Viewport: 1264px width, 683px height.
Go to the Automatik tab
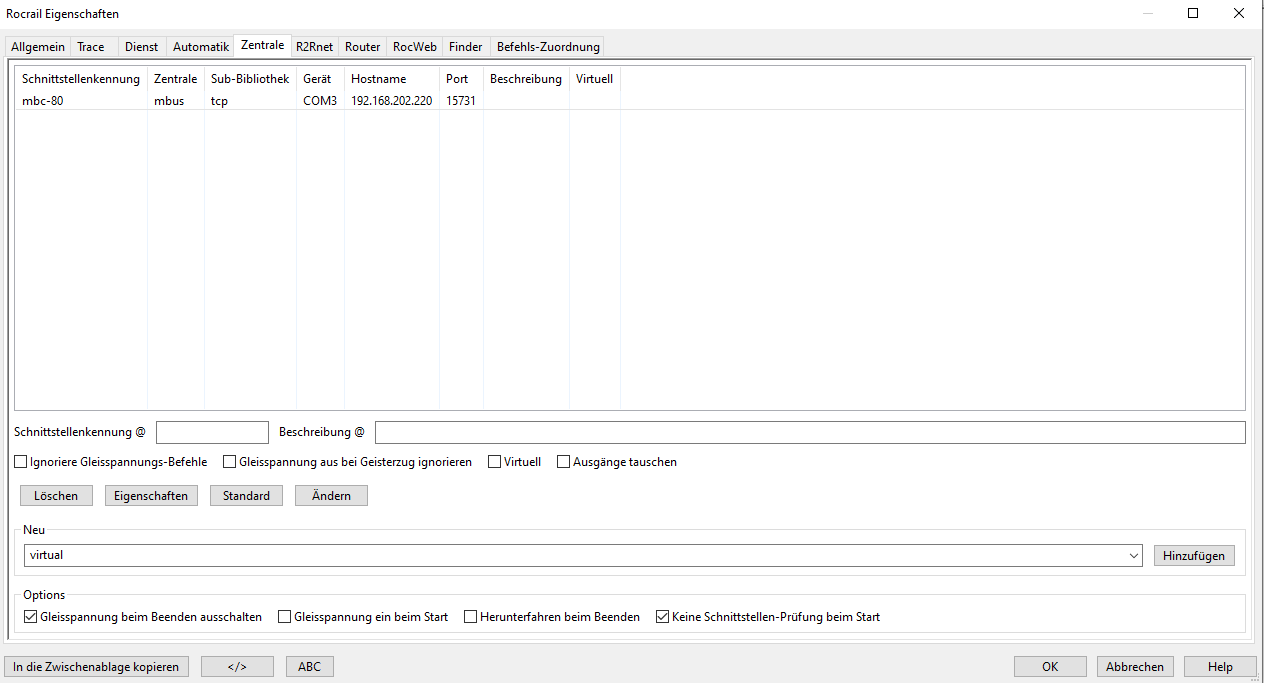[x=201, y=47]
